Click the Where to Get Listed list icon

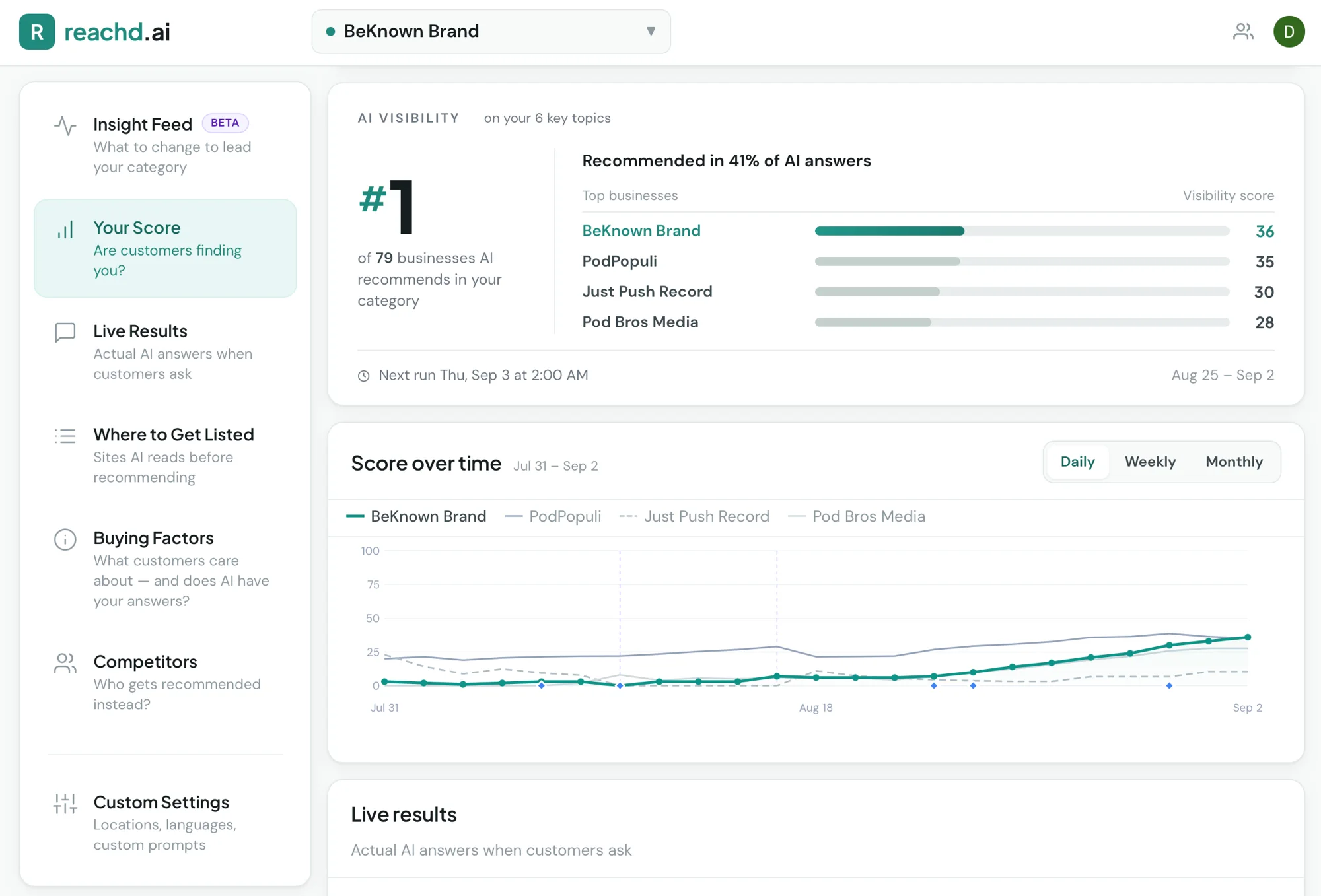tap(65, 436)
